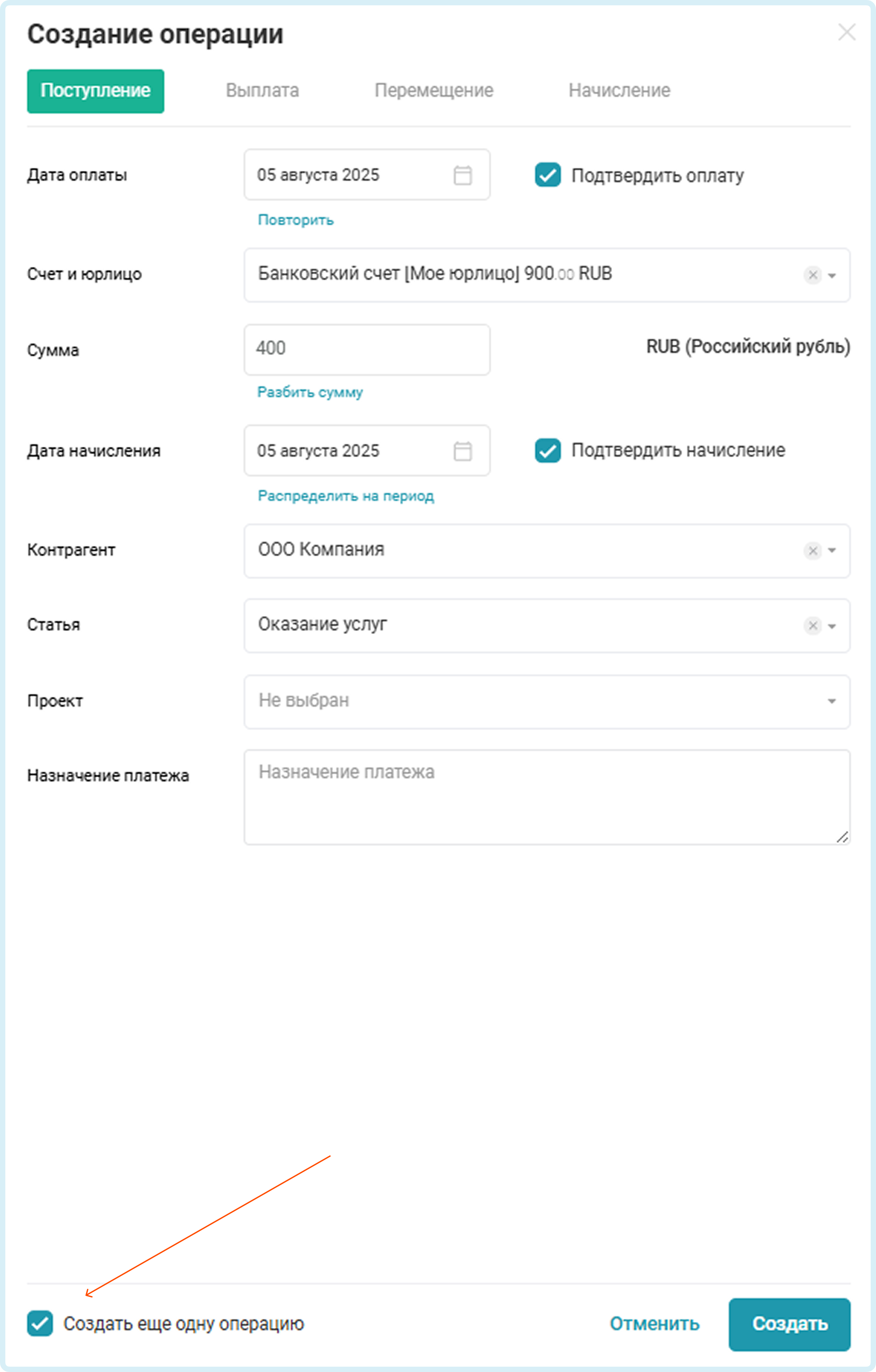
Task: Expand the Статья dropdown arrow
Action: tap(832, 626)
